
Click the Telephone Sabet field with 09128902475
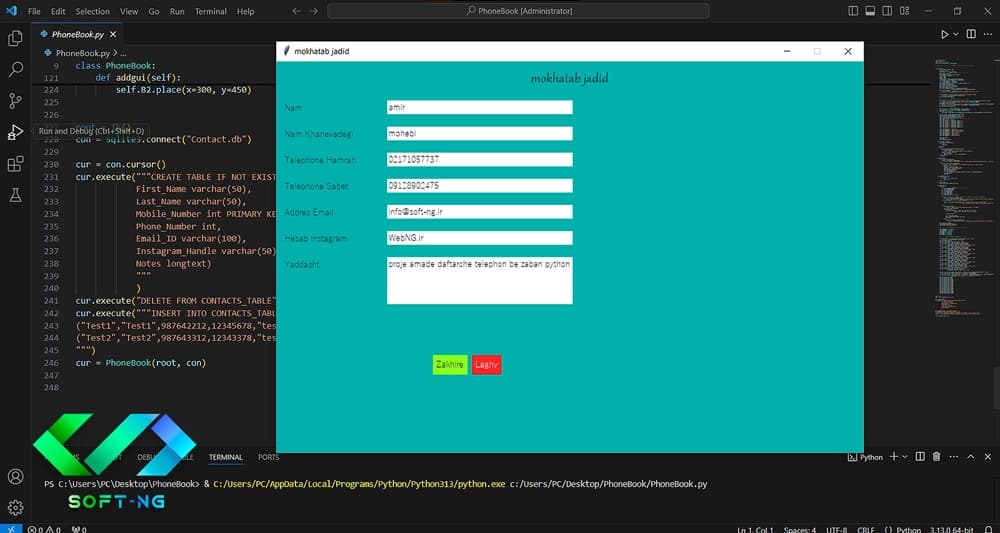point(480,186)
